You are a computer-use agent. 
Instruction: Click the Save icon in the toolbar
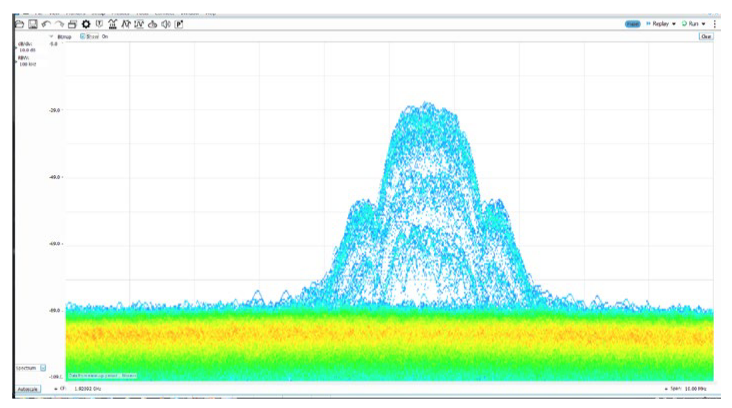tap(34, 23)
